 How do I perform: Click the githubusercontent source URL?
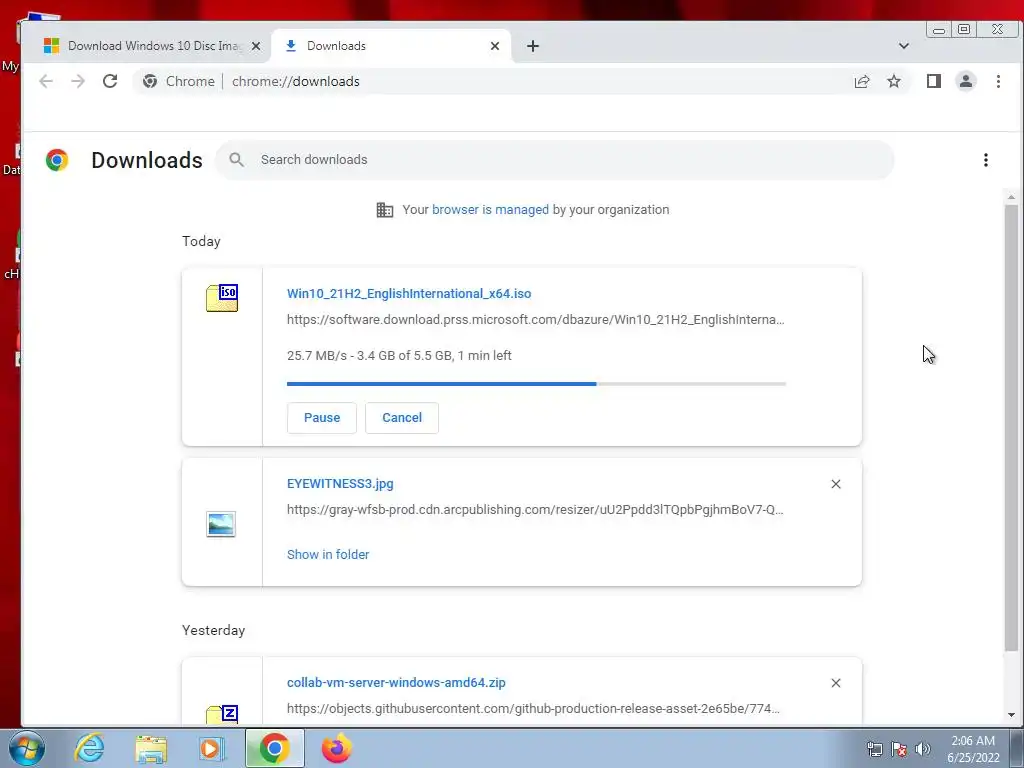[x=533, y=709]
